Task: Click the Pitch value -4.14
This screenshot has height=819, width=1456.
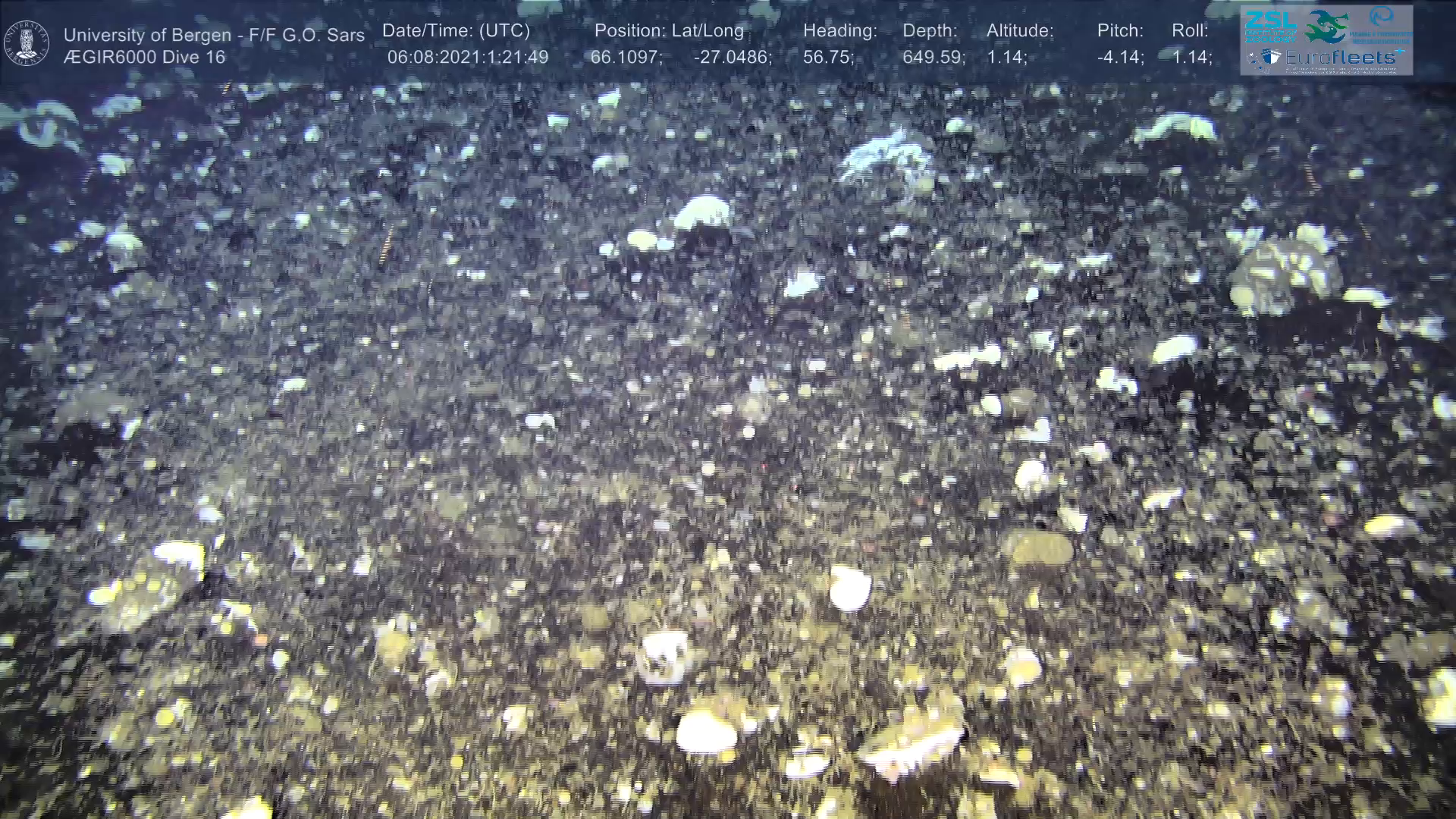Action: click(x=1120, y=58)
